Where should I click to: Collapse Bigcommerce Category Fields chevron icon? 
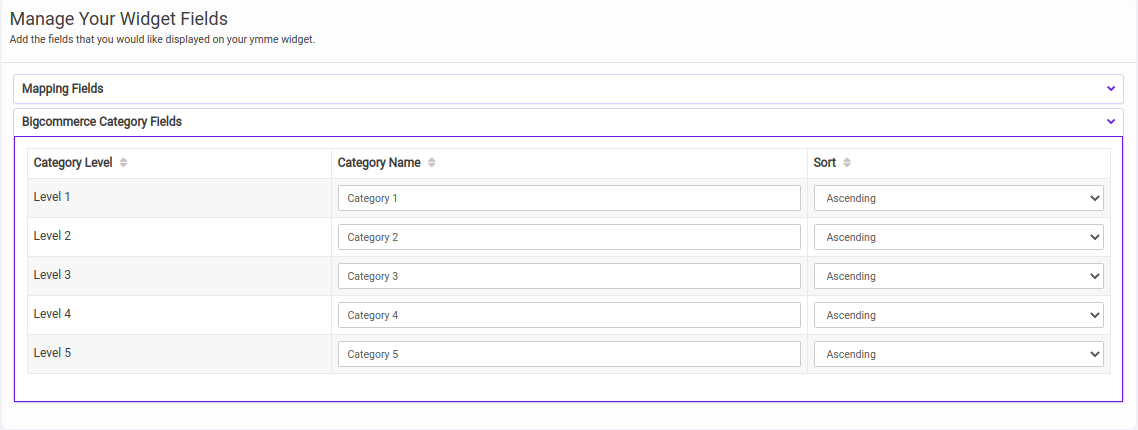pos(1110,121)
